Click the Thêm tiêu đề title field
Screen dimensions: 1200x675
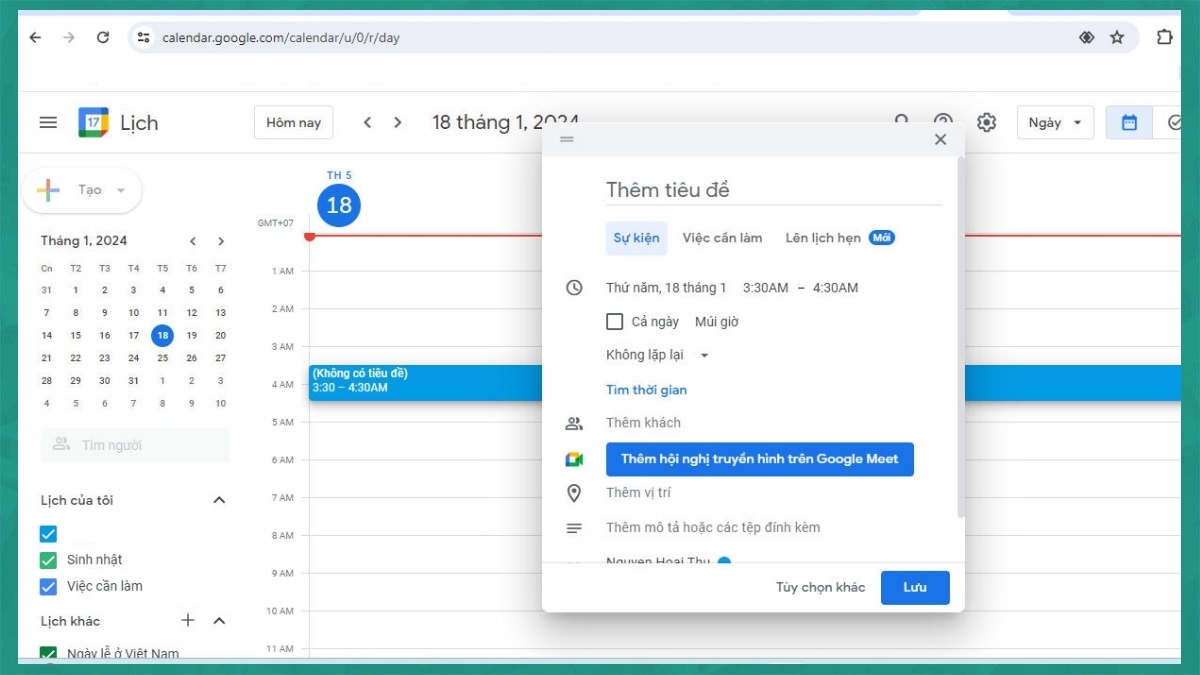[700, 189]
